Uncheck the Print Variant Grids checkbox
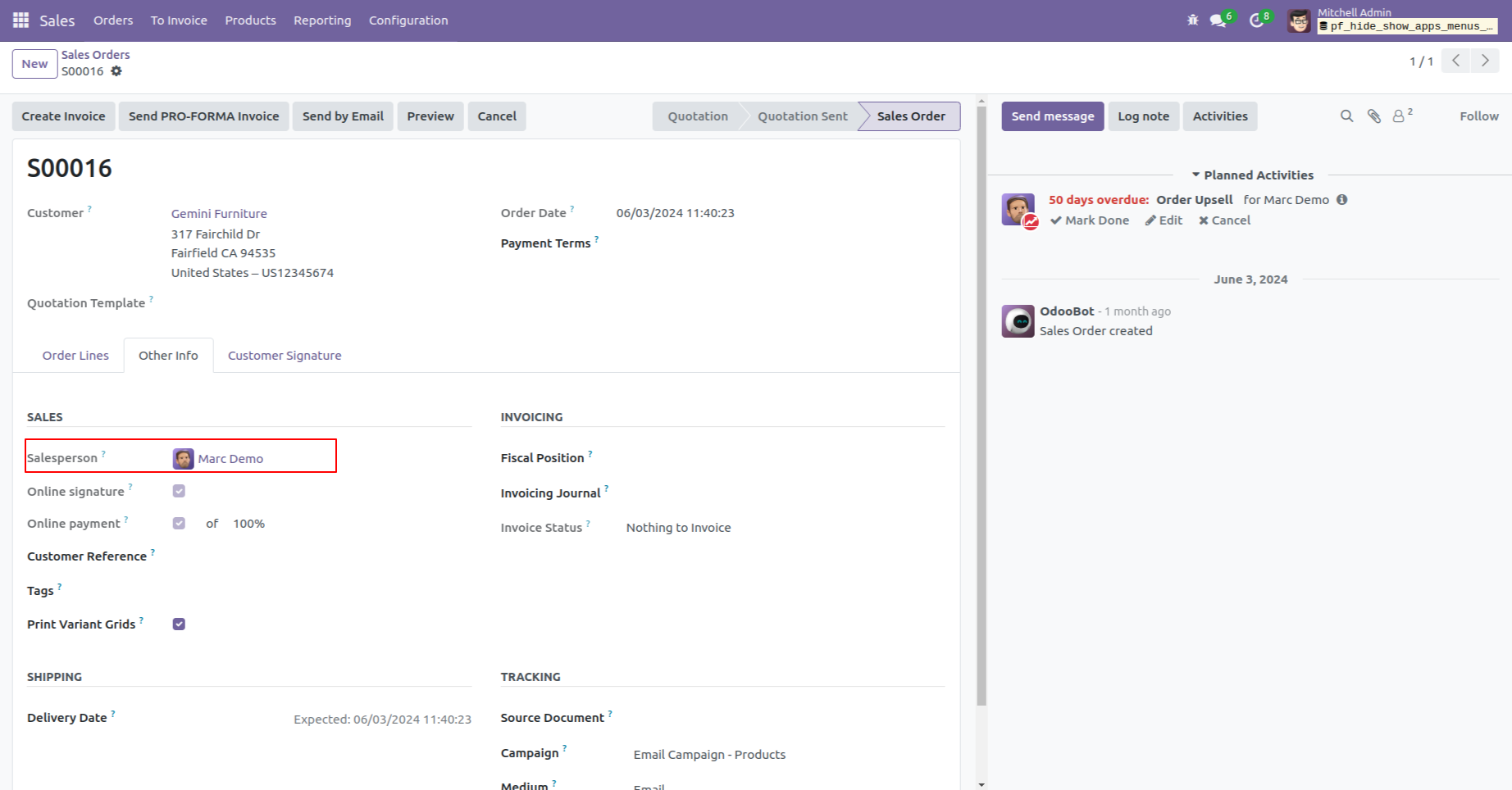Viewport: 1512px width, 790px height. coord(179,624)
